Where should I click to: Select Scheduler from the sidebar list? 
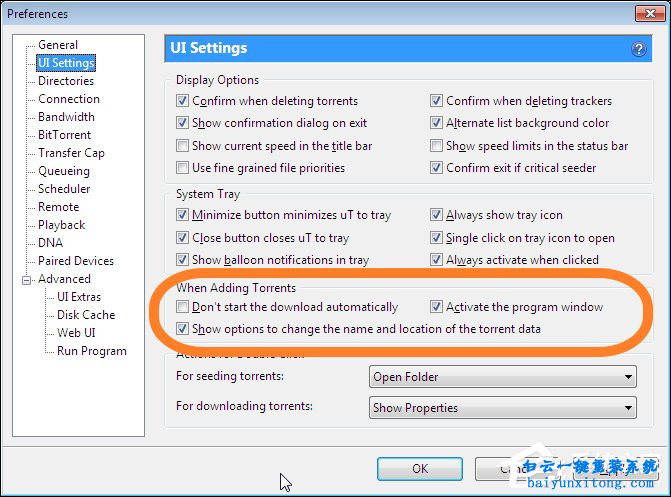(x=64, y=189)
